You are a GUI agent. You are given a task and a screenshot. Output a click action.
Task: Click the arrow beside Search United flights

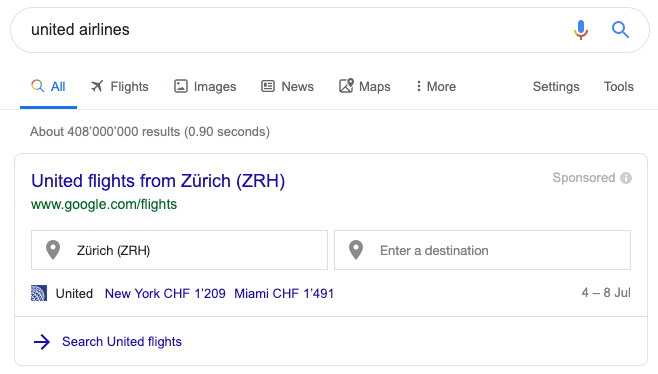tap(42, 342)
